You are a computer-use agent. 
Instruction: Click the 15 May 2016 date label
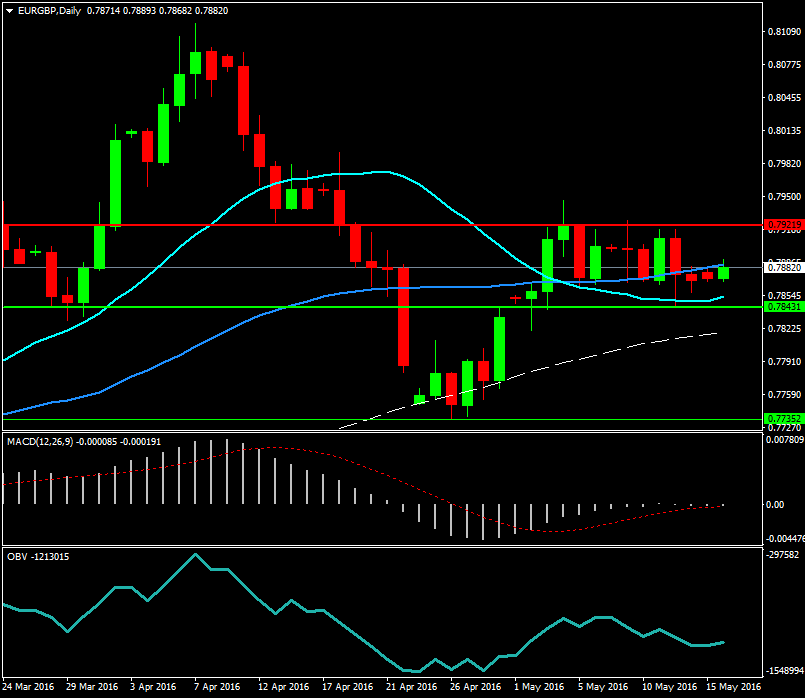pos(735,687)
